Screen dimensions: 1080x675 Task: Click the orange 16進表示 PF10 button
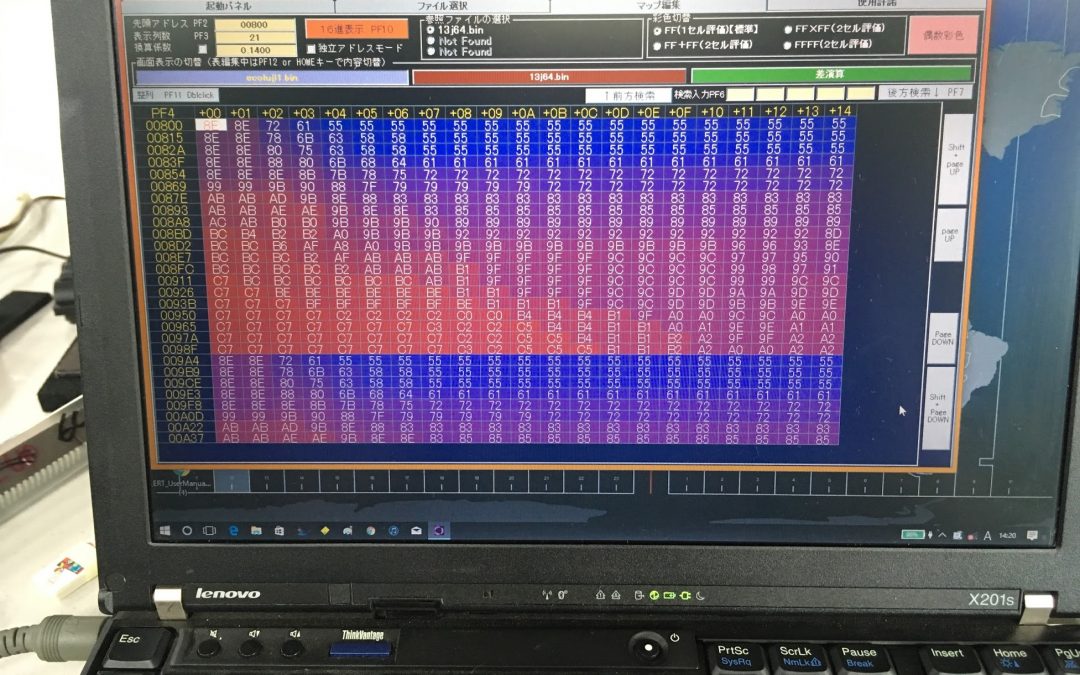356,30
